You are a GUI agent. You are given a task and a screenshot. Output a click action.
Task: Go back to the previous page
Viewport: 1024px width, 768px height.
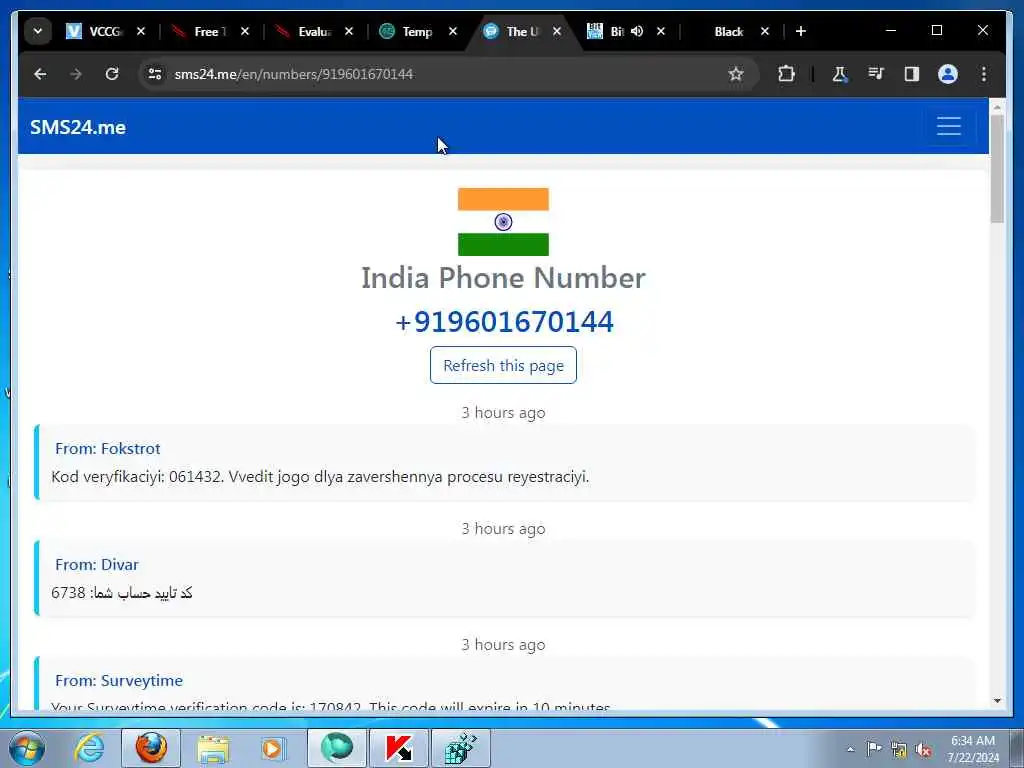coord(40,74)
